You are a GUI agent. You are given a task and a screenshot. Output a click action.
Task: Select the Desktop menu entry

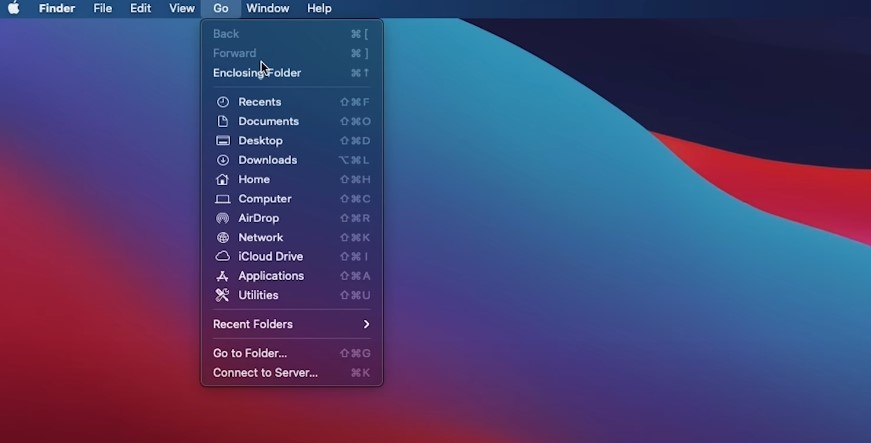point(292,141)
